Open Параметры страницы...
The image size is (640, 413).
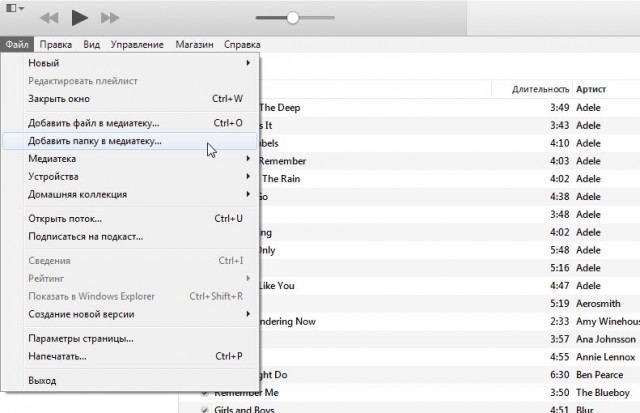click(x=131, y=339)
